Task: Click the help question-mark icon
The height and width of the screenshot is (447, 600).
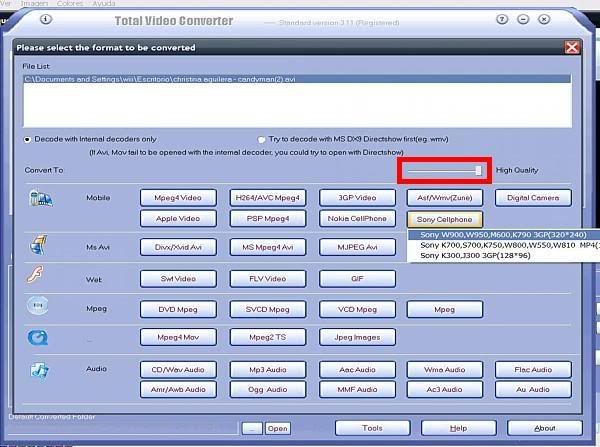Action: click(502, 19)
